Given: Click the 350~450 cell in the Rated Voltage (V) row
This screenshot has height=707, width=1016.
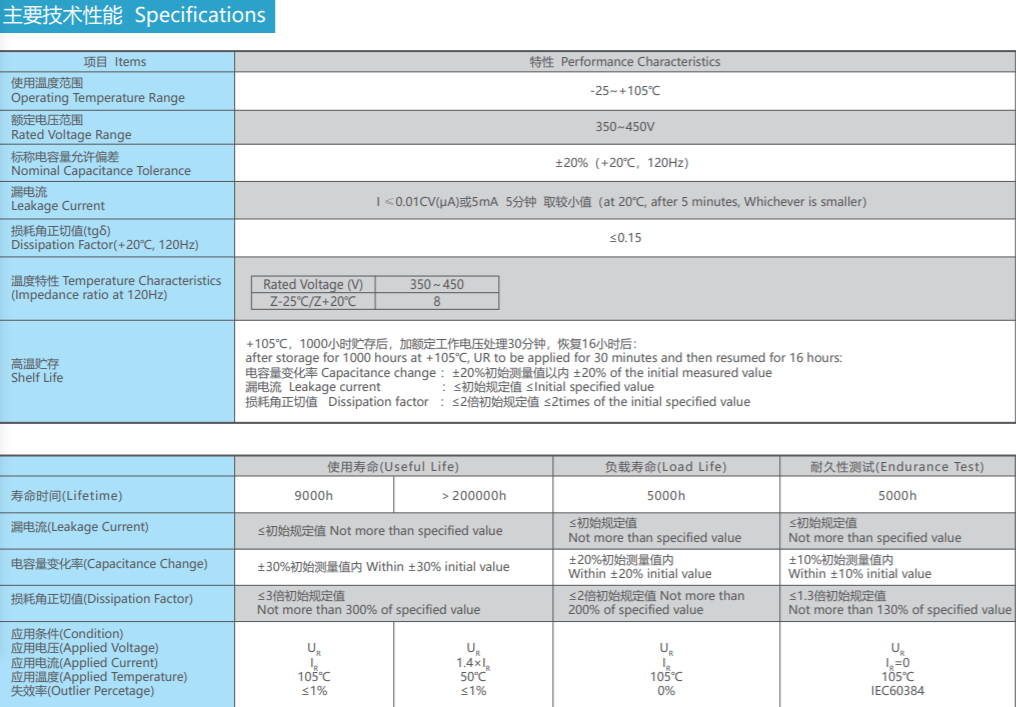Looking at the screenshot, I should pyautogui.click(x=437, y=285).
